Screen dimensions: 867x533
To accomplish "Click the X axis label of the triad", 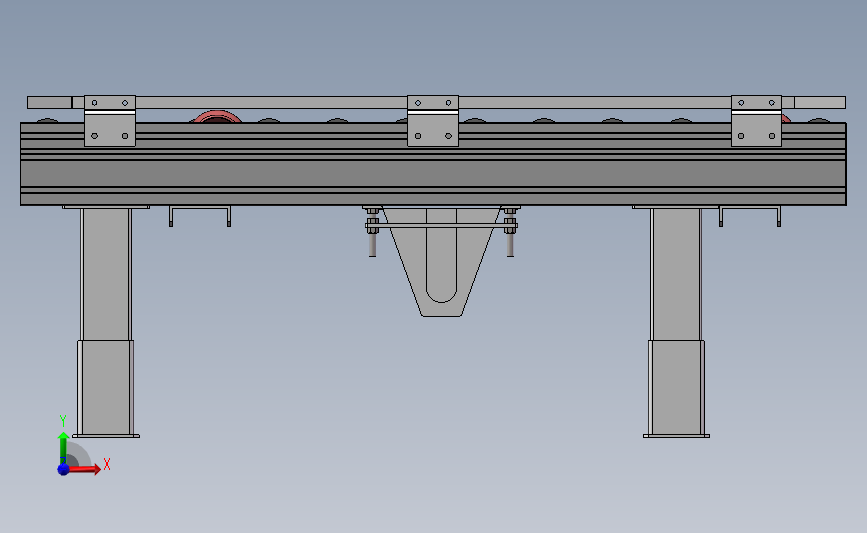I will (107, 464).
